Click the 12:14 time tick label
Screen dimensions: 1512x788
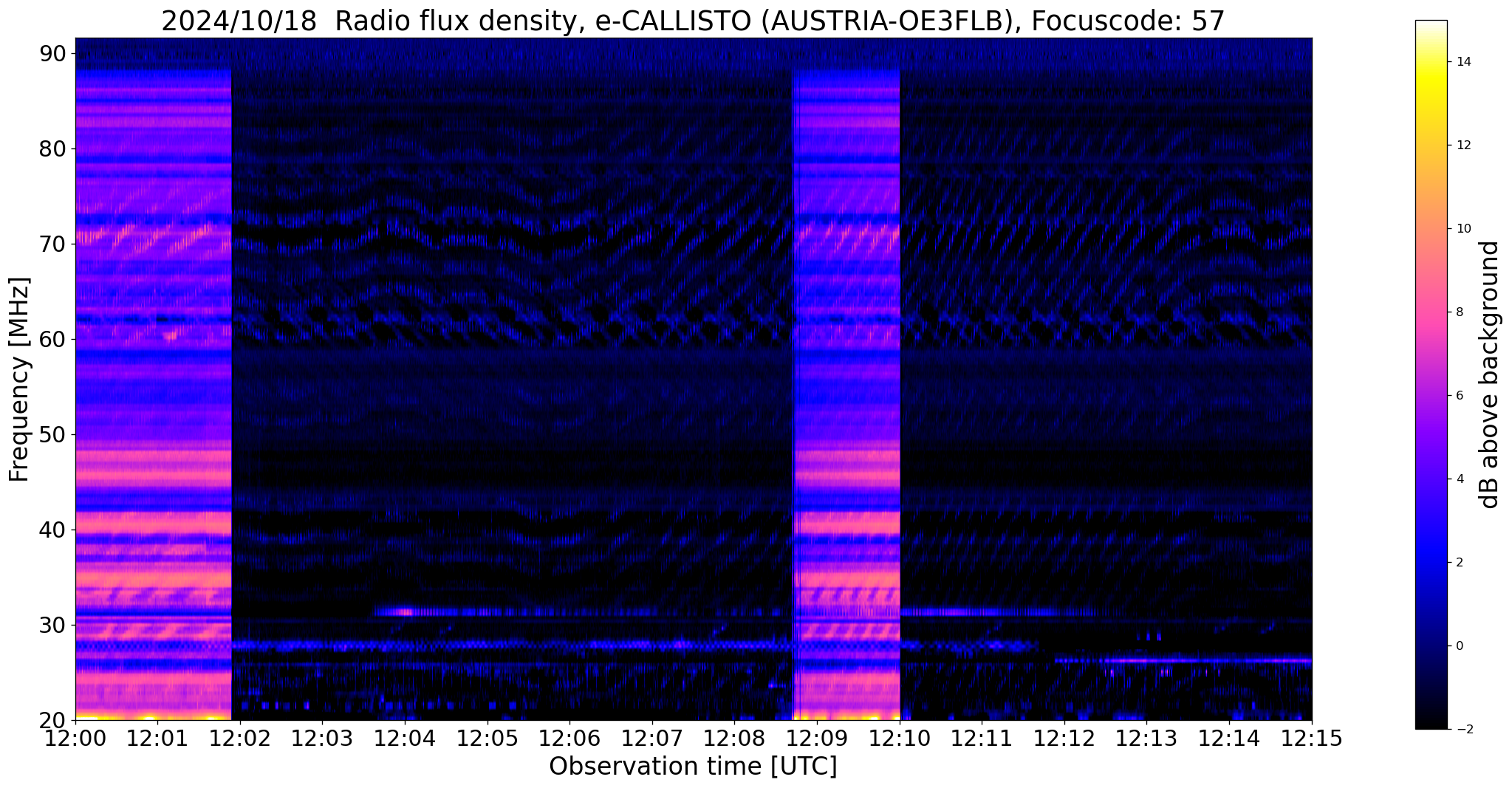click(x=1229, y=738)
